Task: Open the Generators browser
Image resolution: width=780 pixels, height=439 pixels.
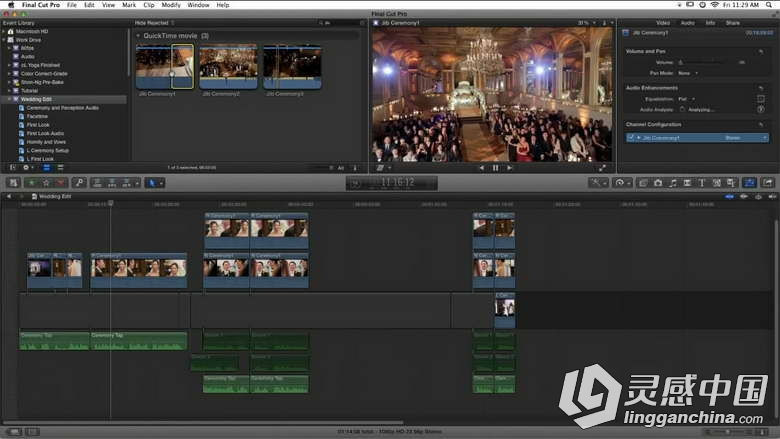Action: [716, 183]
